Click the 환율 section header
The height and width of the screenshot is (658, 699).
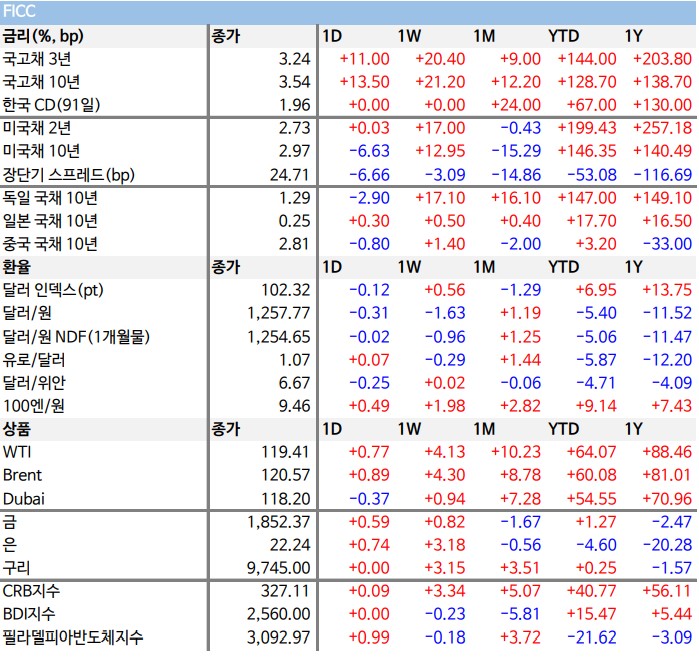(x=17, y=267)
